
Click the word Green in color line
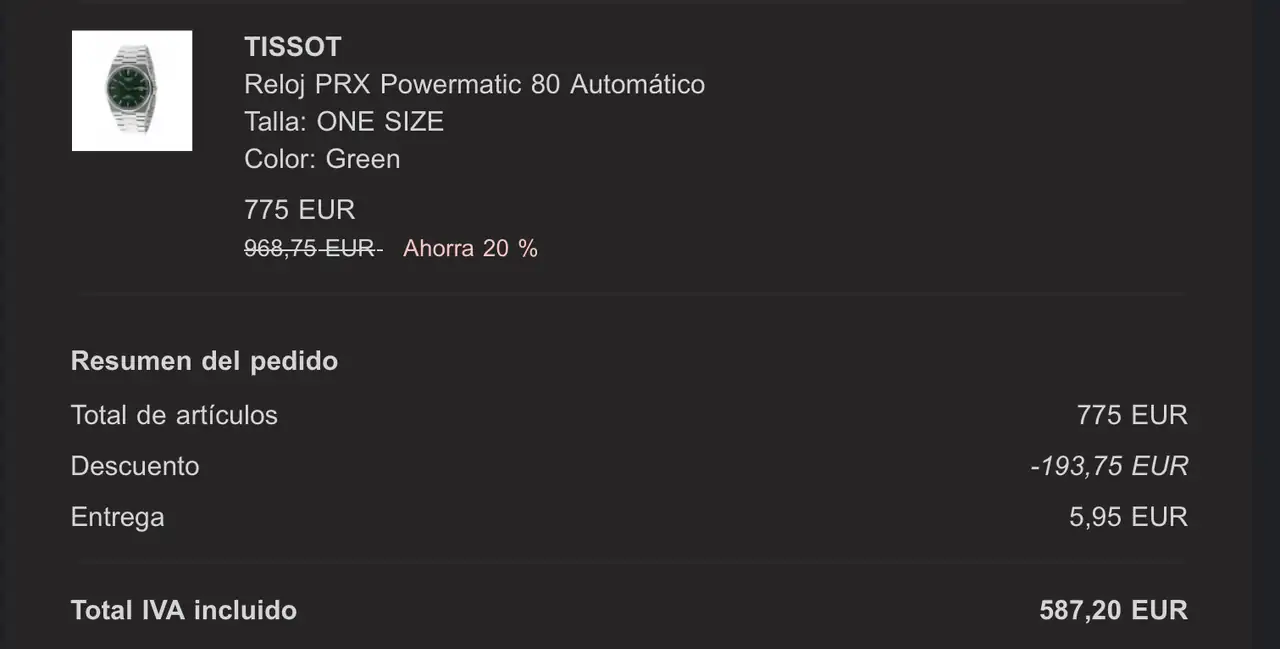pyautogui.click(x=363, y=159)
